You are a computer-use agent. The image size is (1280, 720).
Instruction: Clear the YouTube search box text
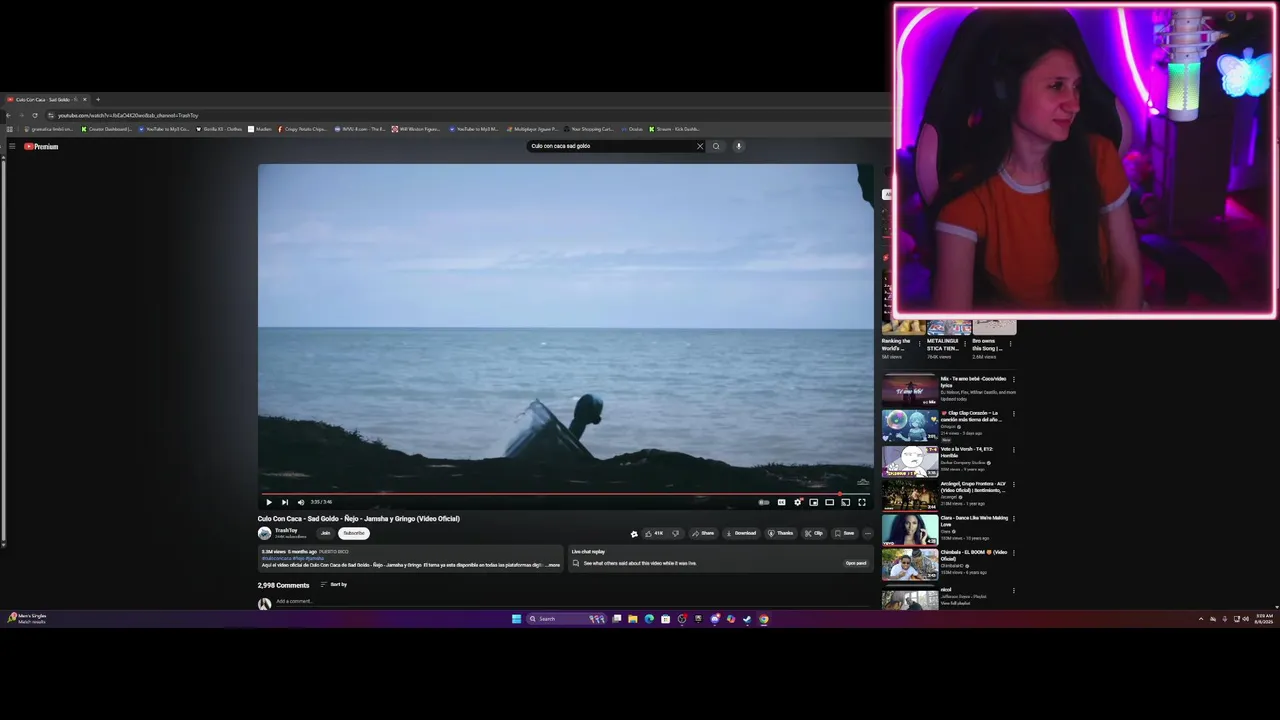tap(700, 146)
